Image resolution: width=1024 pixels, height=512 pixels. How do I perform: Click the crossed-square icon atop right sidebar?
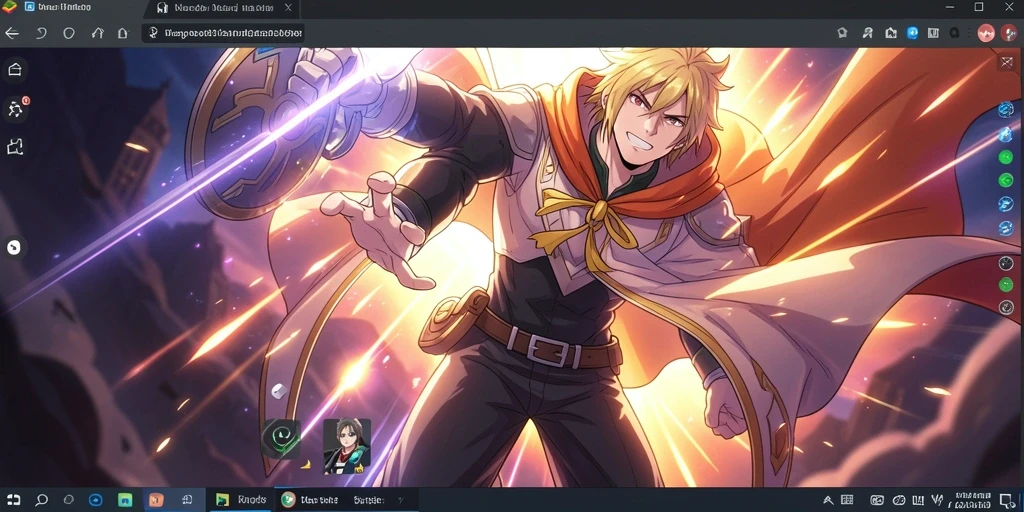pos(1006,62)
